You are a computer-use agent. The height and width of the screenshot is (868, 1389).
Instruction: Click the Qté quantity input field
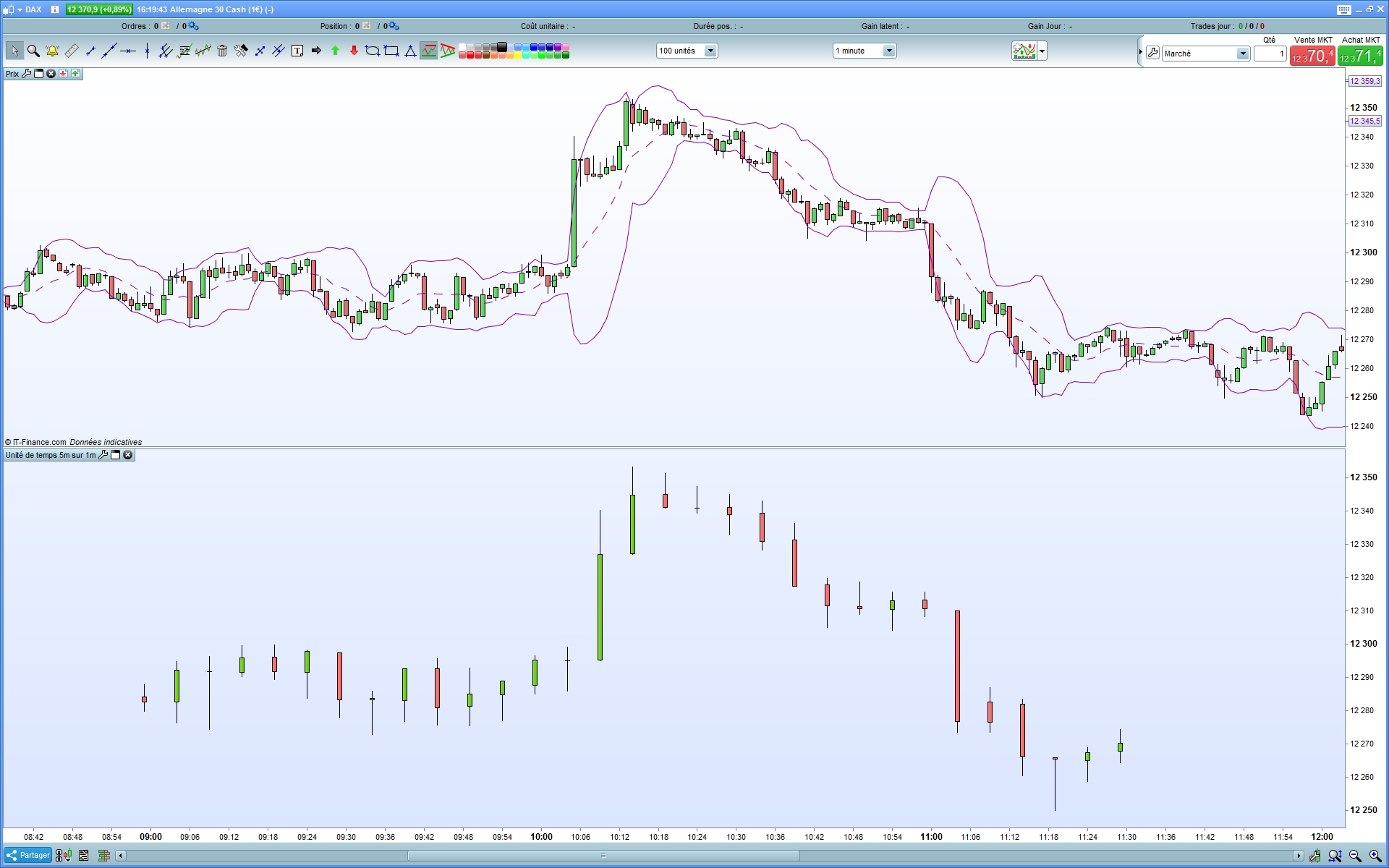point(1270,54)
